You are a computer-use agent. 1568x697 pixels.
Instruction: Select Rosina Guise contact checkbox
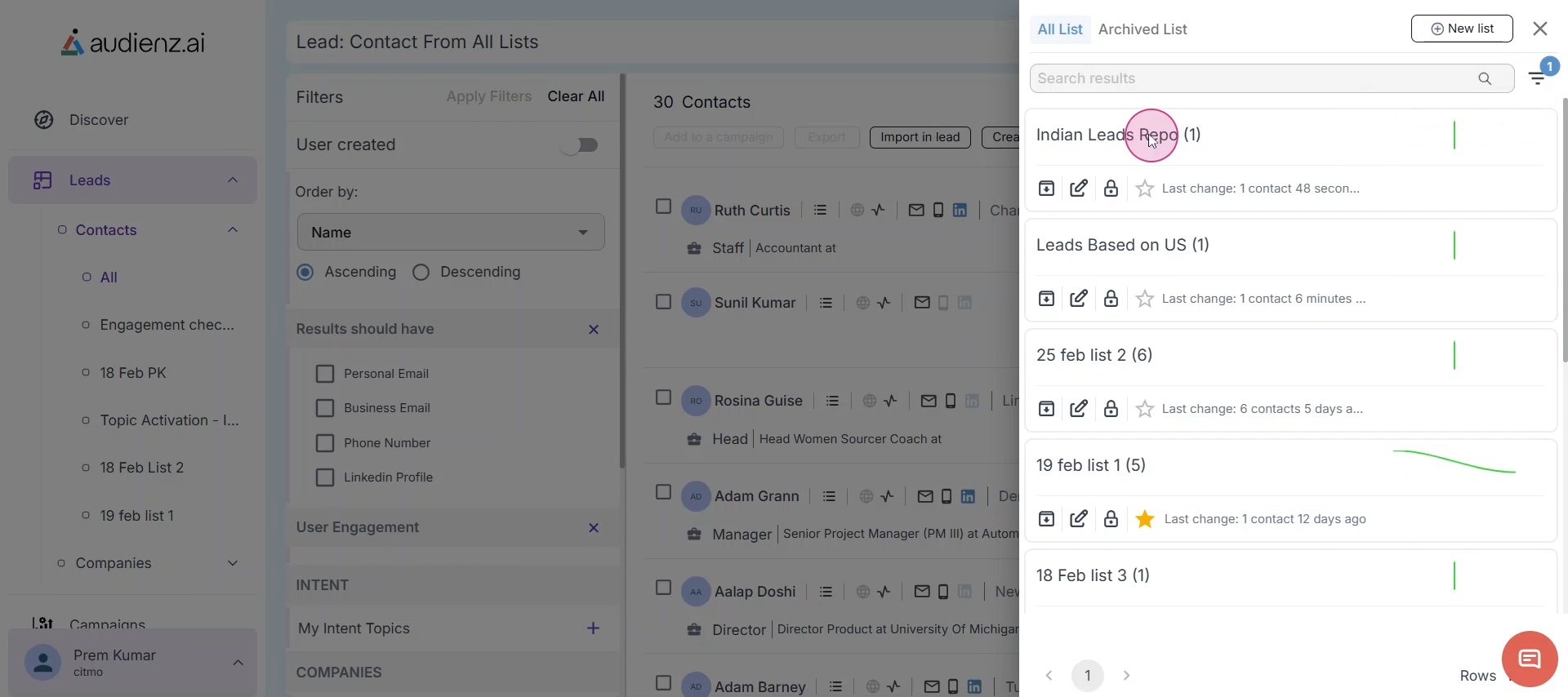[x=663, y=397]
